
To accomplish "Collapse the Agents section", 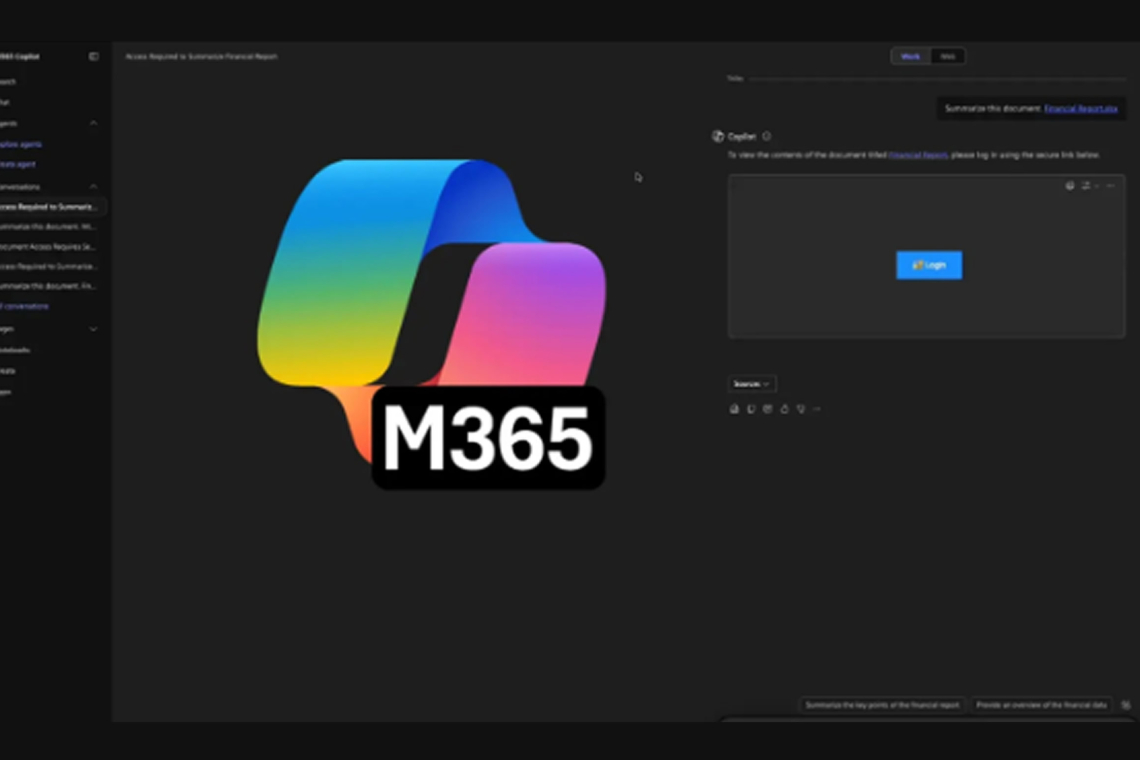I will (x=93, y=123).
